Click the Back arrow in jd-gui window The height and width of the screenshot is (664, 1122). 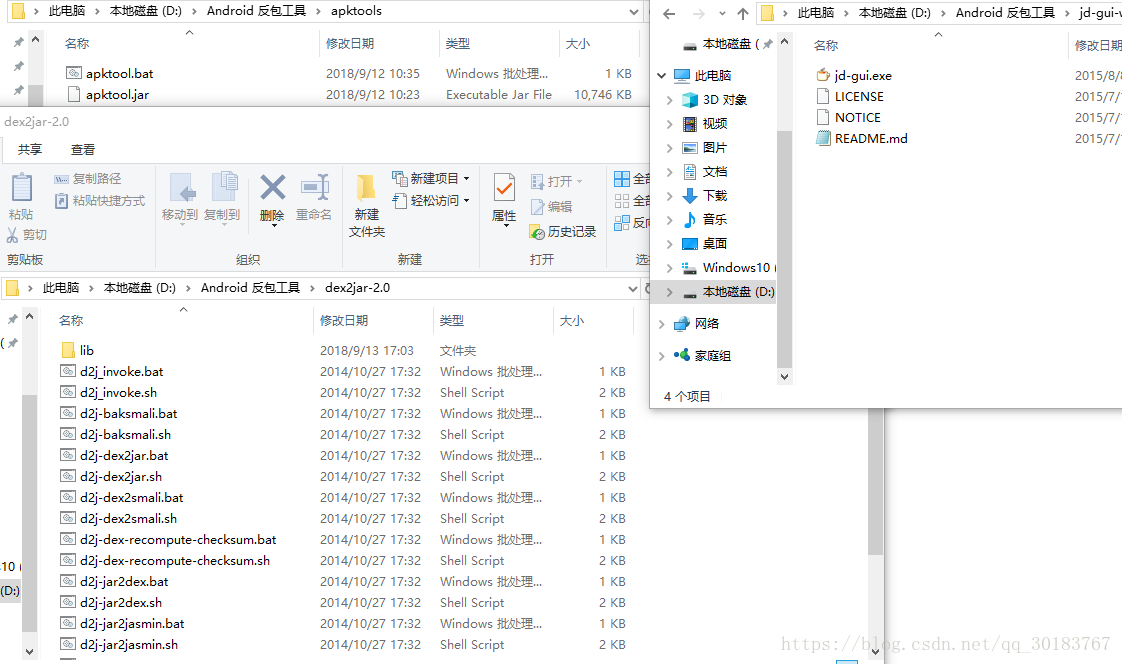tap(669, 14)
